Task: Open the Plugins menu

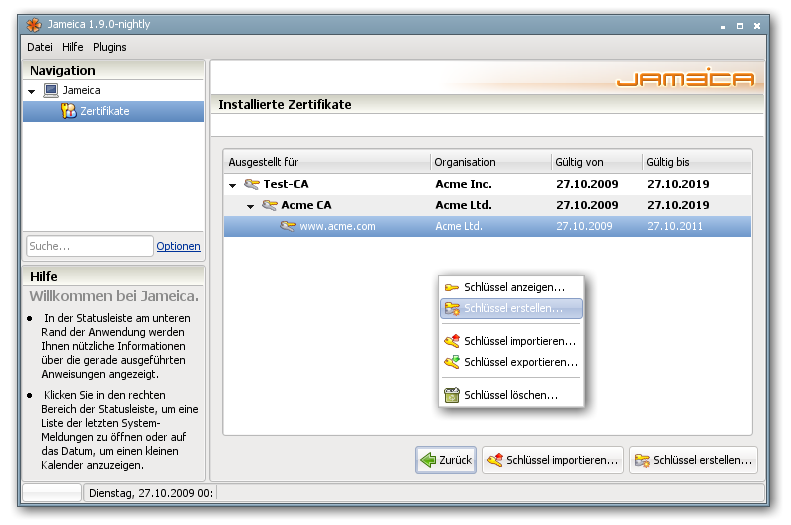Action: [109, 47]
